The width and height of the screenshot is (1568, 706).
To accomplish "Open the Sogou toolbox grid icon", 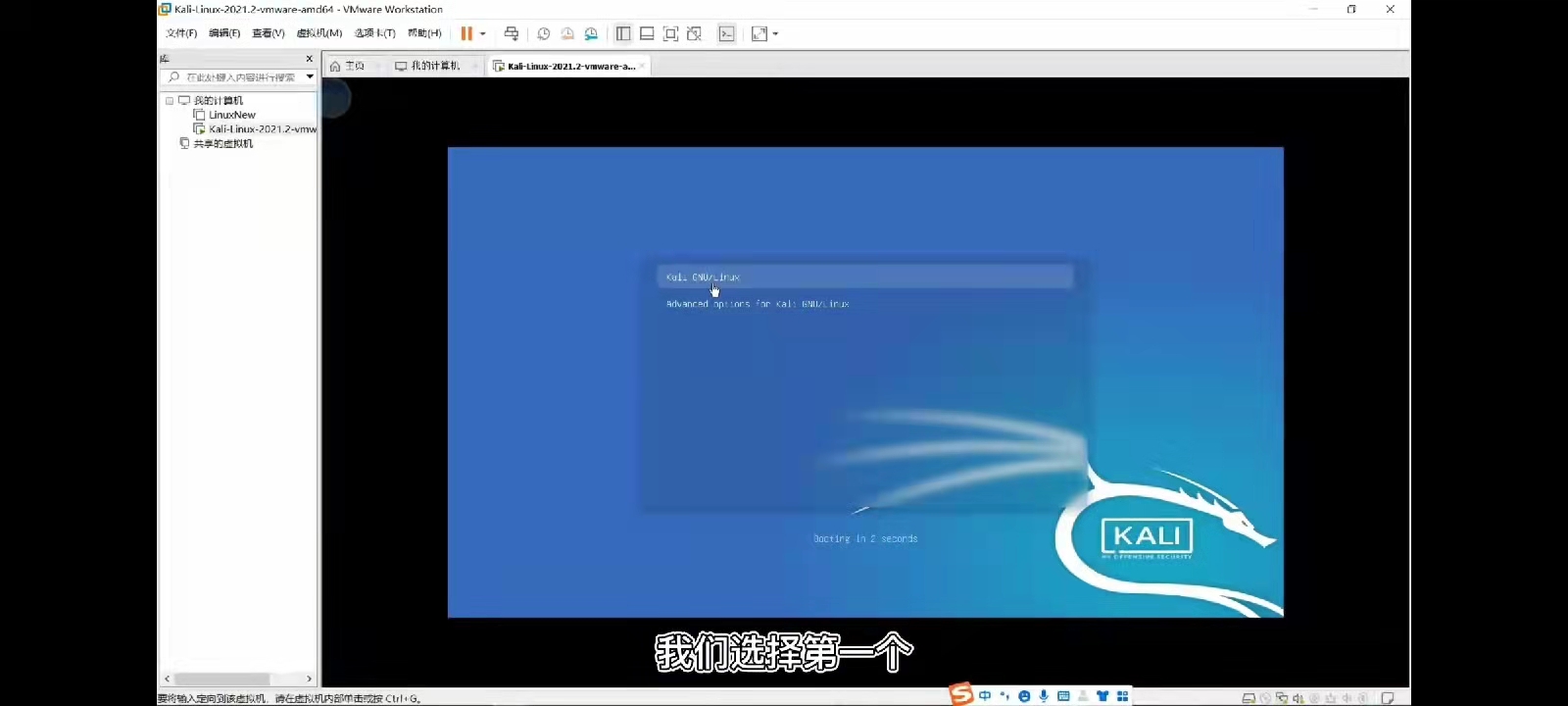I will [1122, 695].
